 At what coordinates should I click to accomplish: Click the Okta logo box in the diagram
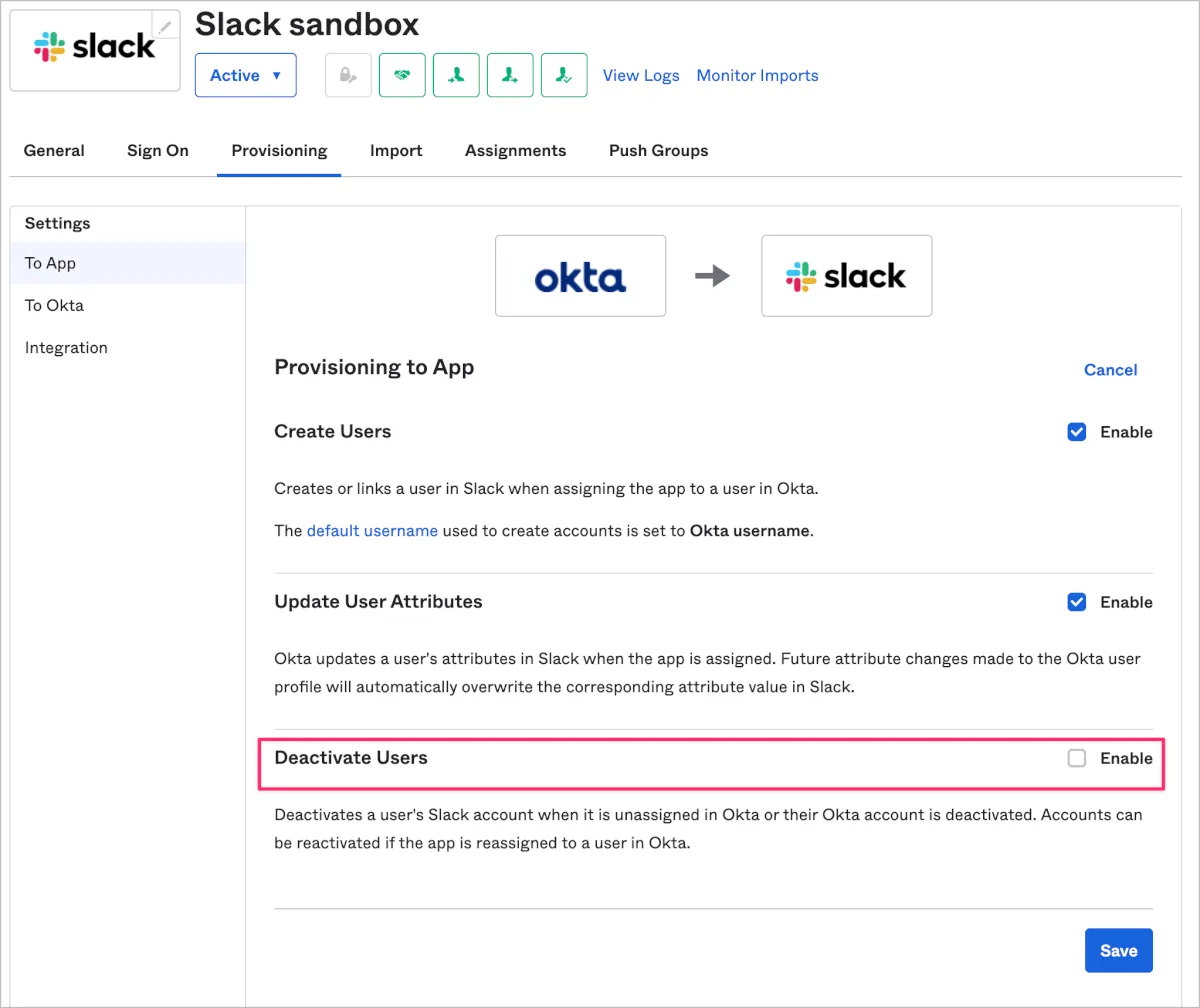pos(580,276)
